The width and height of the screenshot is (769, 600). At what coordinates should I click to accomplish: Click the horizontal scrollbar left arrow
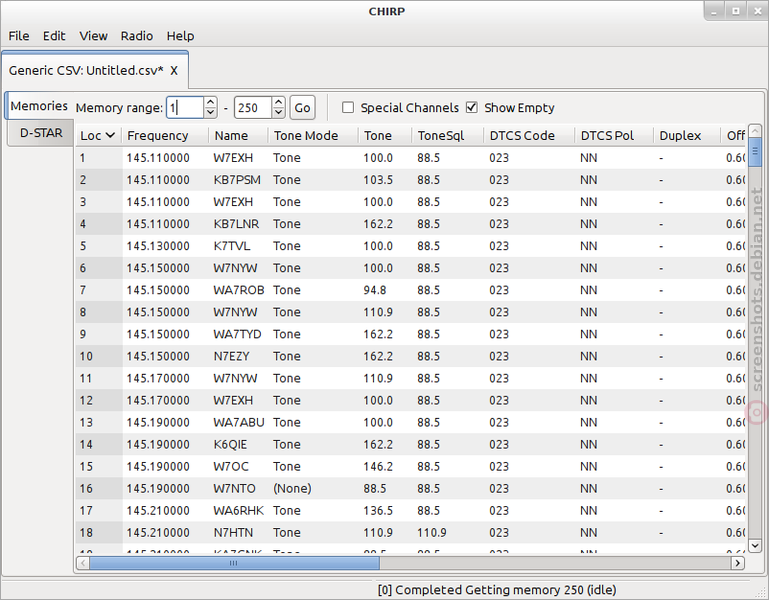83,563
